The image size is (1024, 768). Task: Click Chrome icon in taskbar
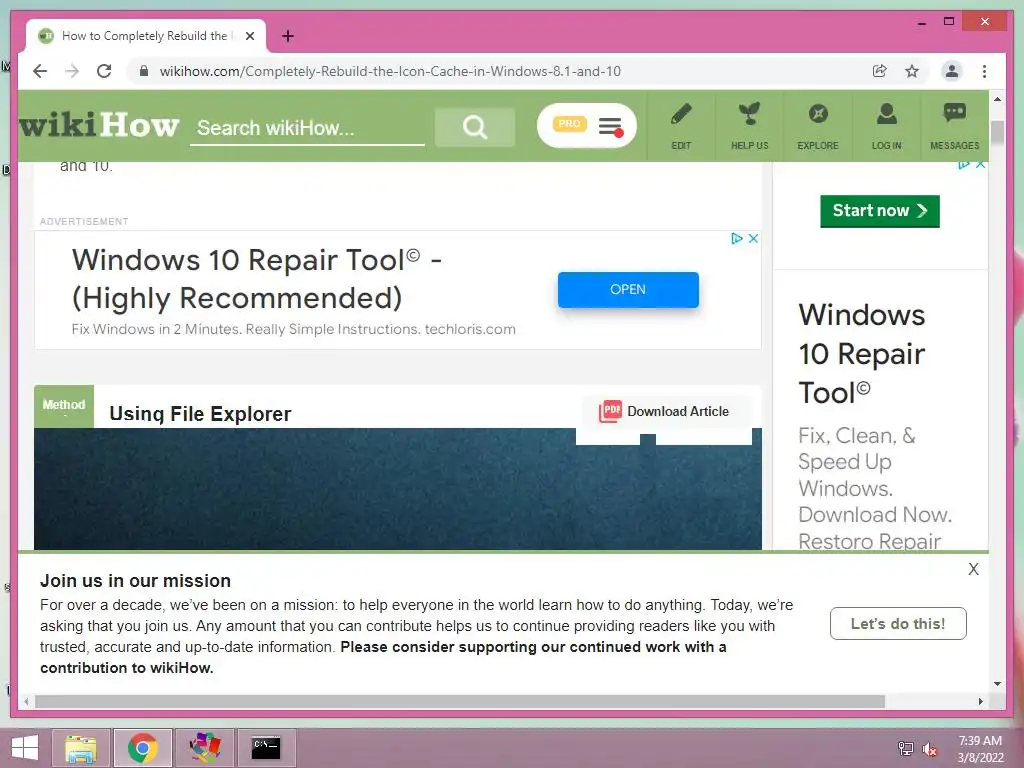click(x=142, y=748)
